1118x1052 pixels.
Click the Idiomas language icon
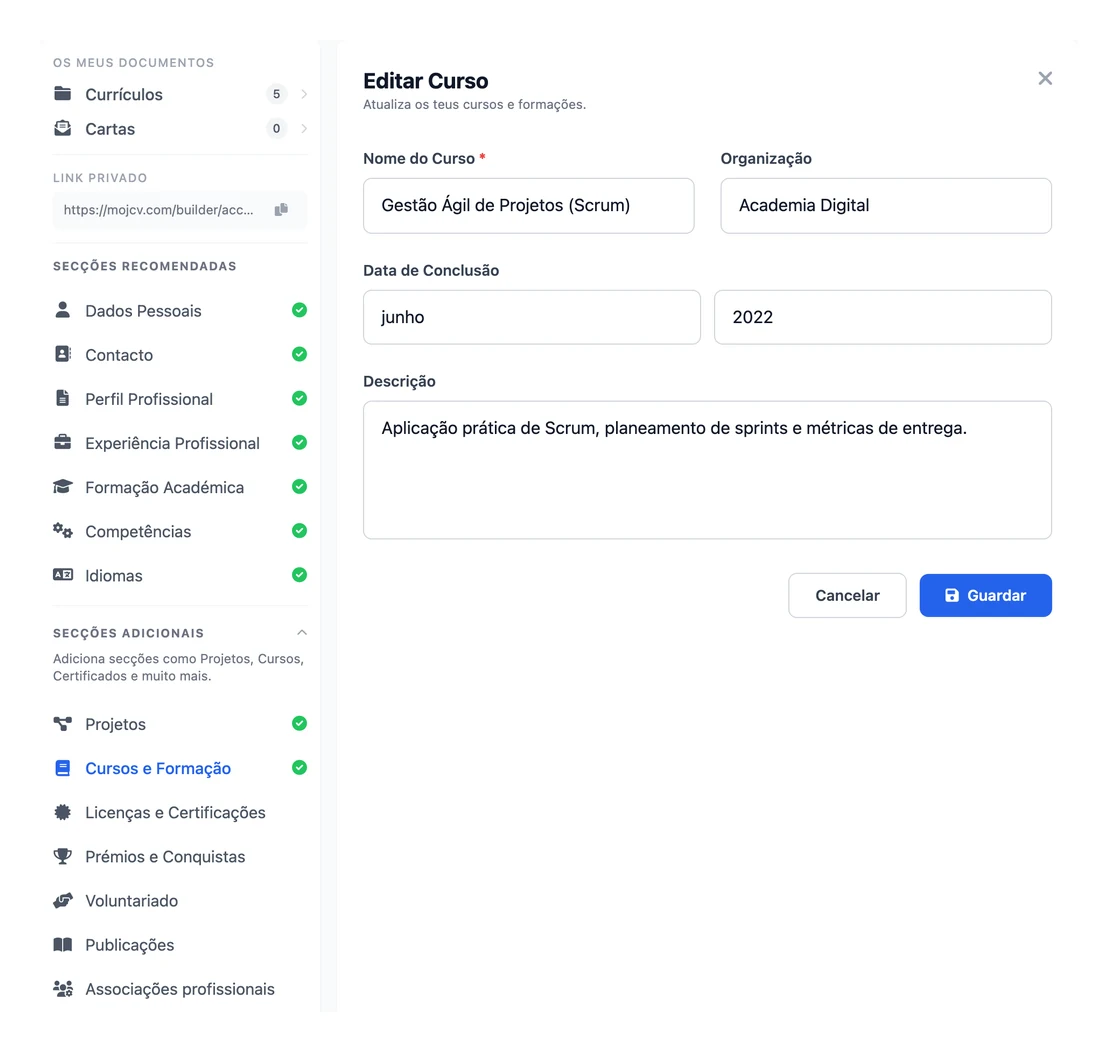pyautogui.click(x=63, y=575)
